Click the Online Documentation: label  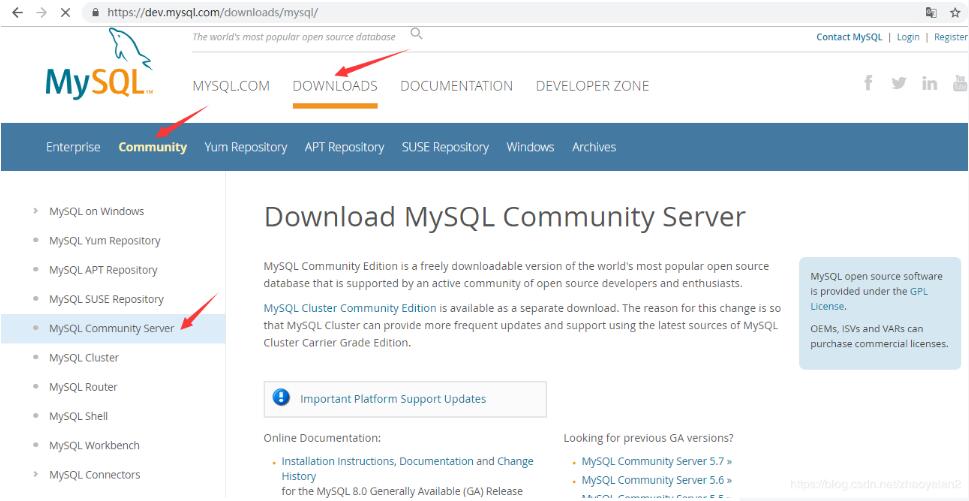point(322,438)
